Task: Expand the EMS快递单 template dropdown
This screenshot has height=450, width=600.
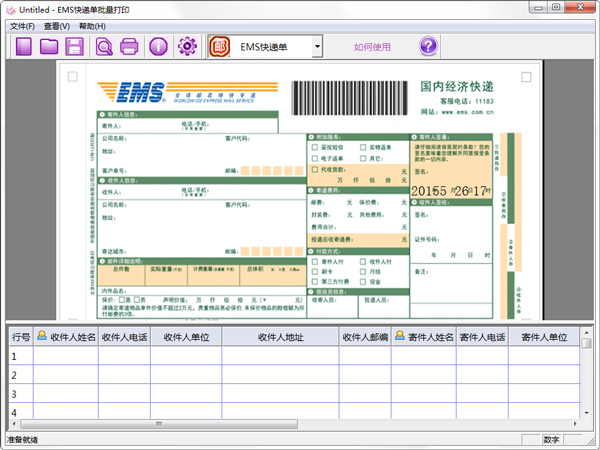Action: click(317, 47)
